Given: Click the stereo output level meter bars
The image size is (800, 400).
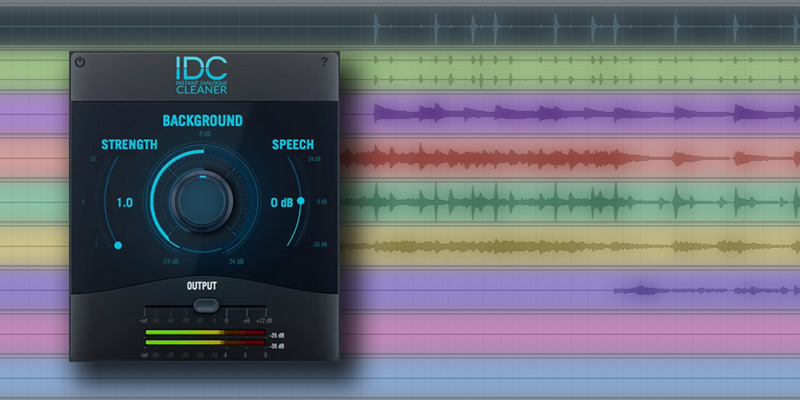Looking at the screenshot, I should [205, 337].
